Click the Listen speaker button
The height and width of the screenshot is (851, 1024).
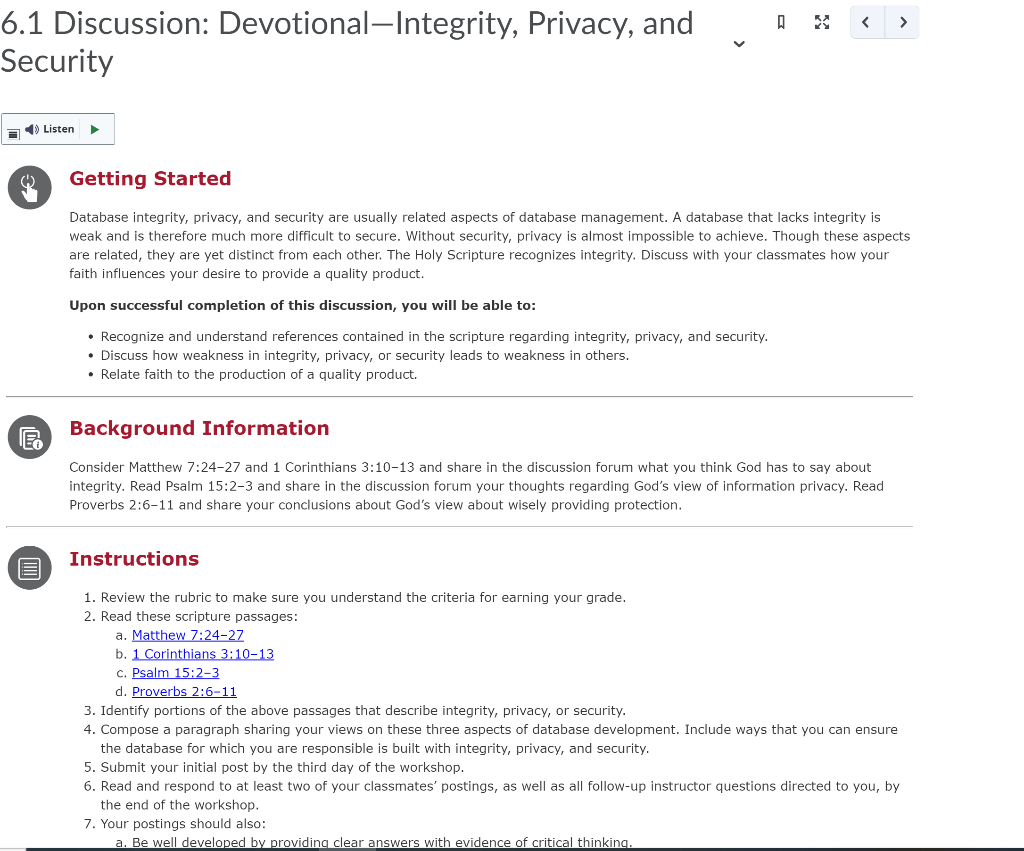50,129
